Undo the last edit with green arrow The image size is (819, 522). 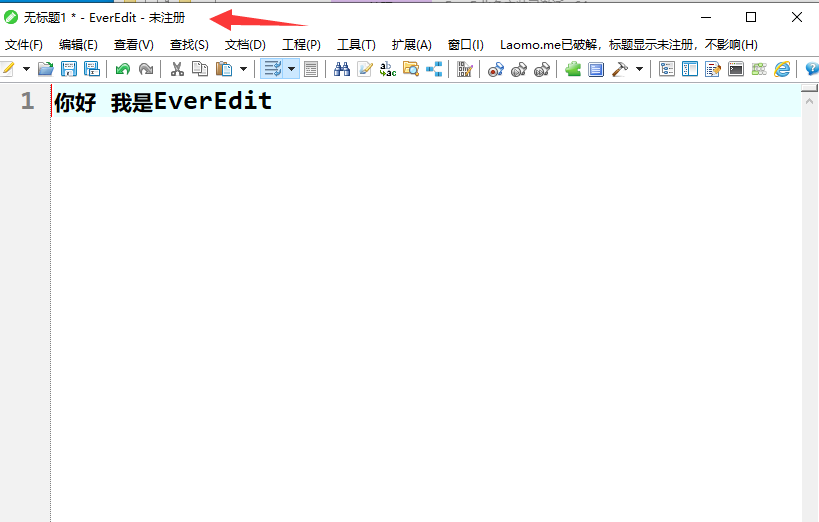point(122,69)
